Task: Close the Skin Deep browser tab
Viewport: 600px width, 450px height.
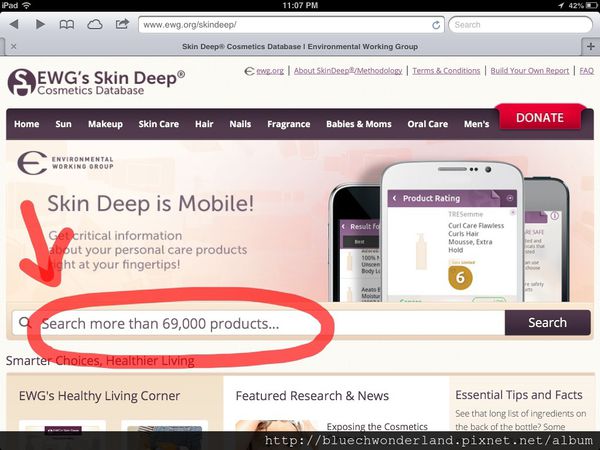Action: [x=12, y=46]
